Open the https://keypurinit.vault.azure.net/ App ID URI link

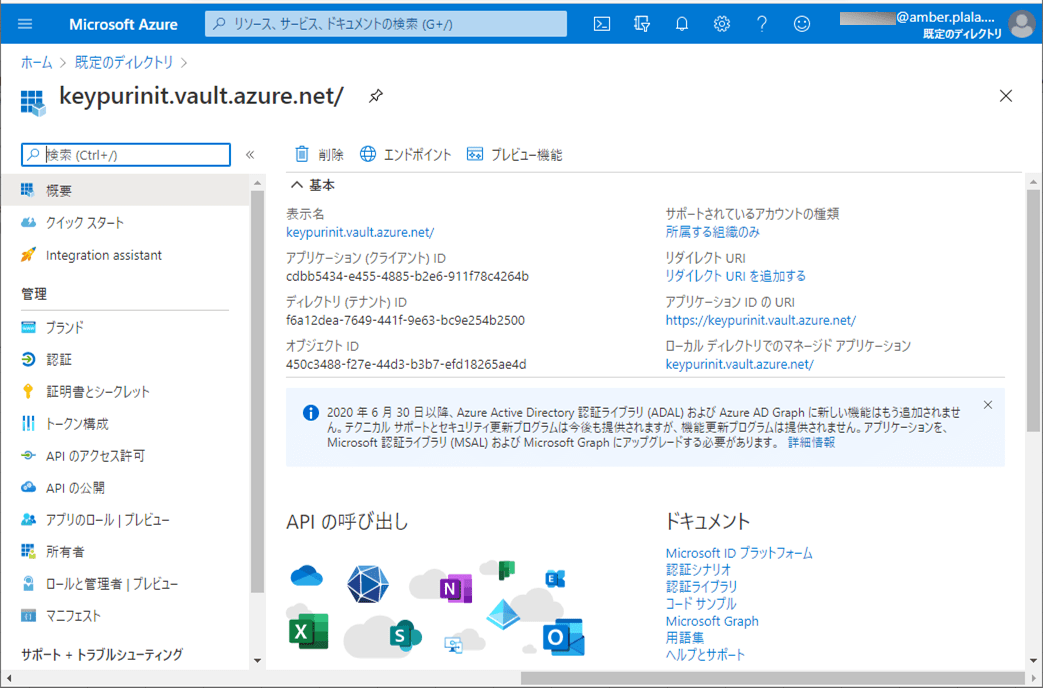point(761,320)
